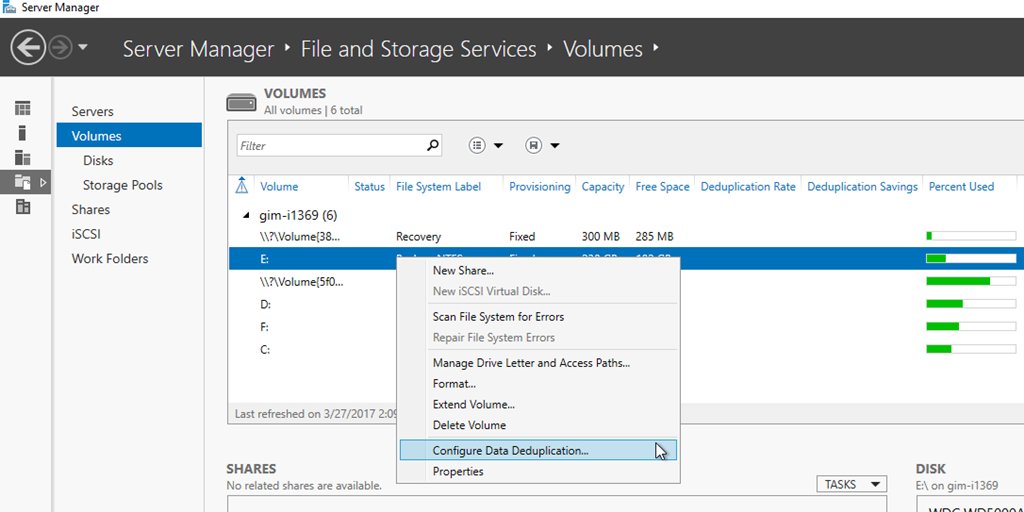Sort by File System Label column

point(438,187)
